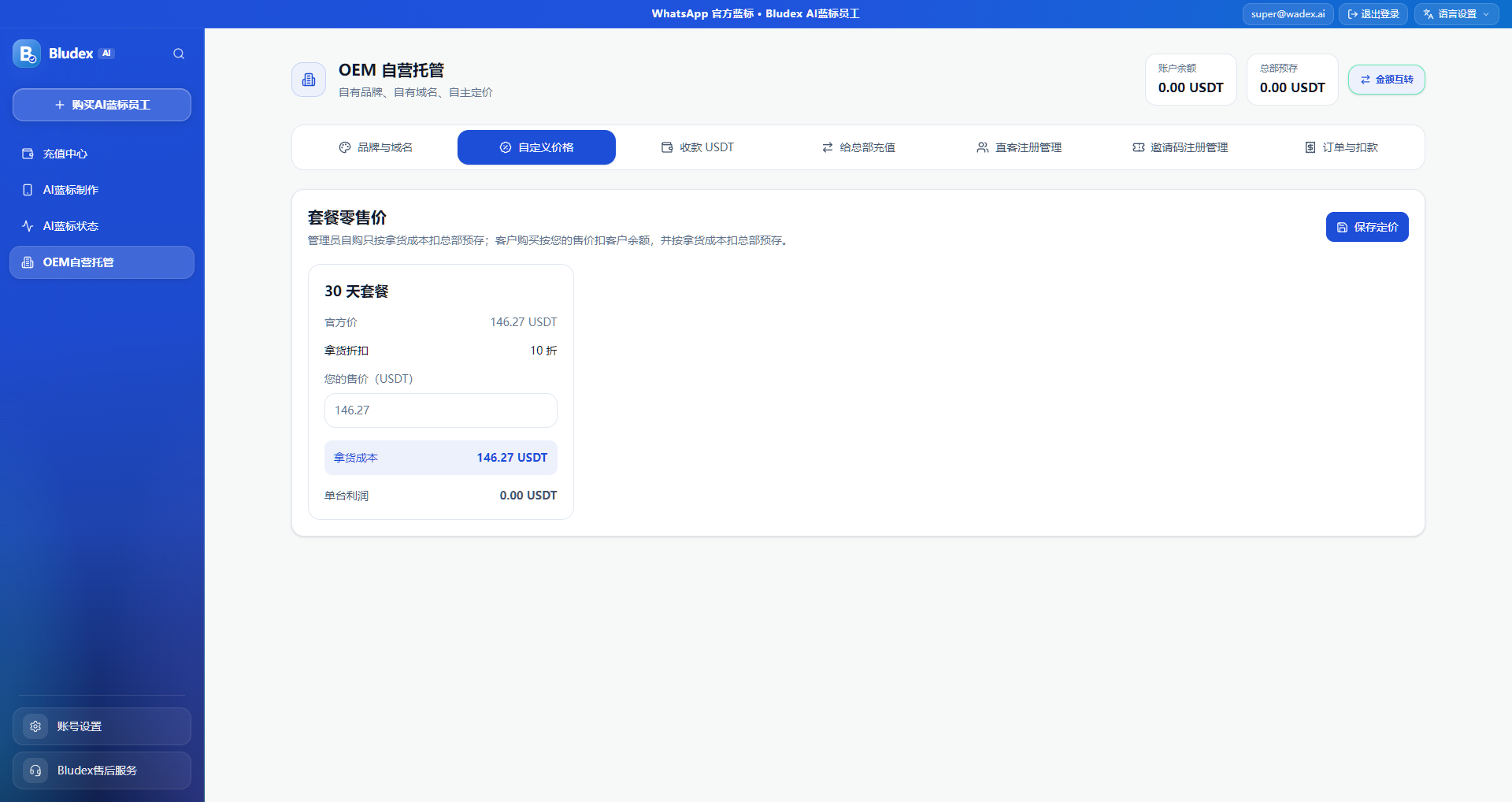Click the swap arrows icon on 给总部充值

tap(828, 147)
